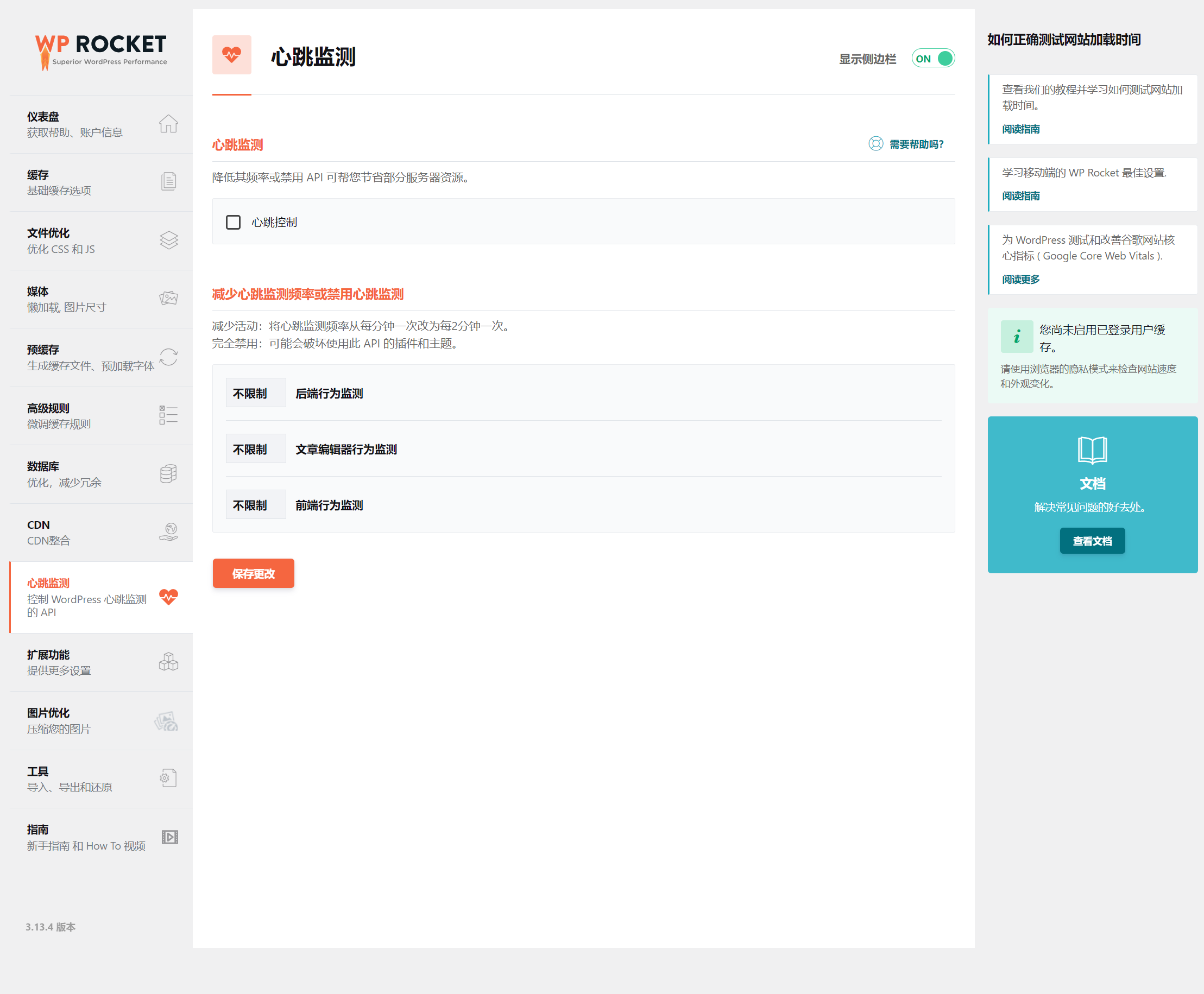Check the 心跳控制 checkbox

point(233,222)
